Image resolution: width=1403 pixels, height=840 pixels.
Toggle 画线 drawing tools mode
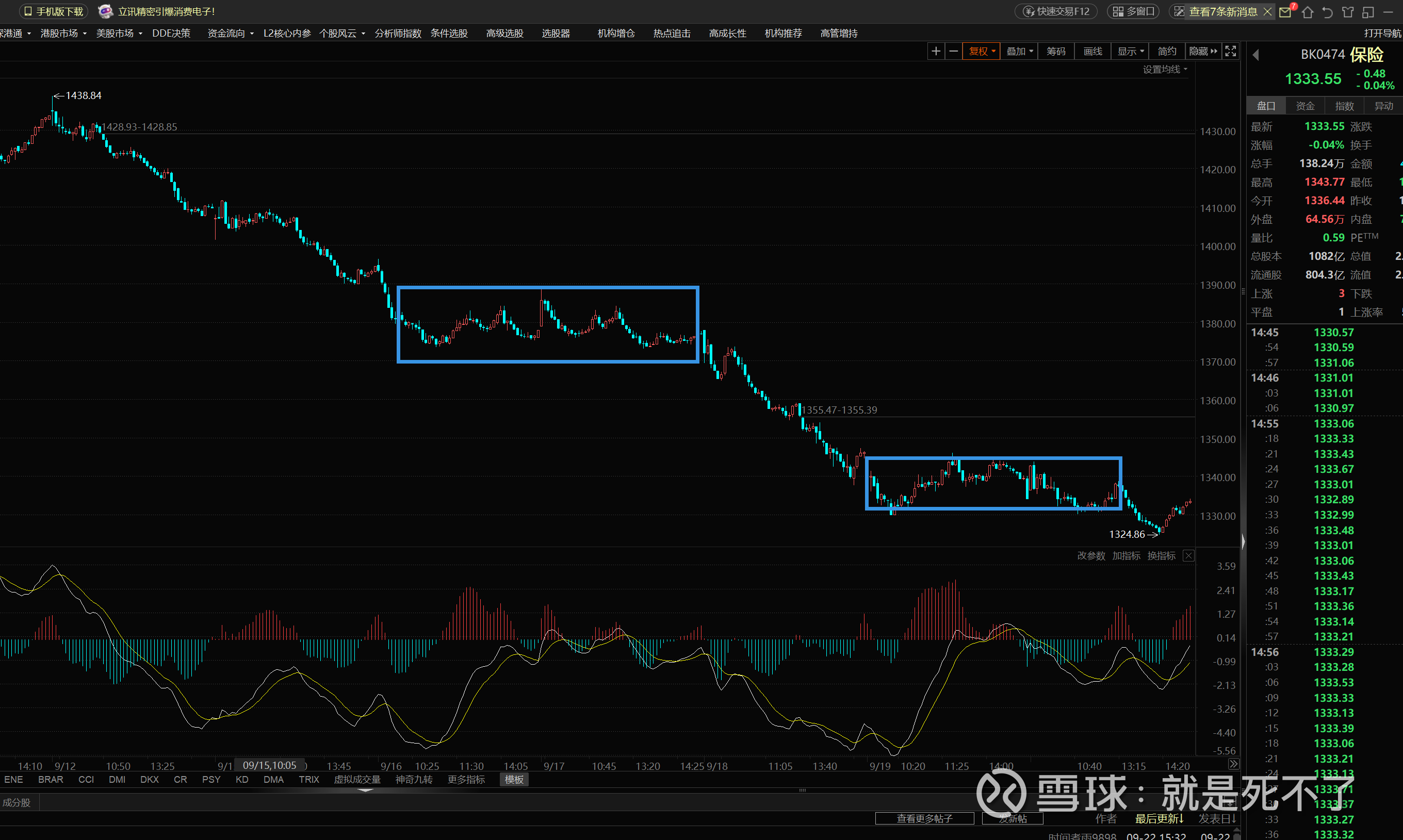[1092, 52]
